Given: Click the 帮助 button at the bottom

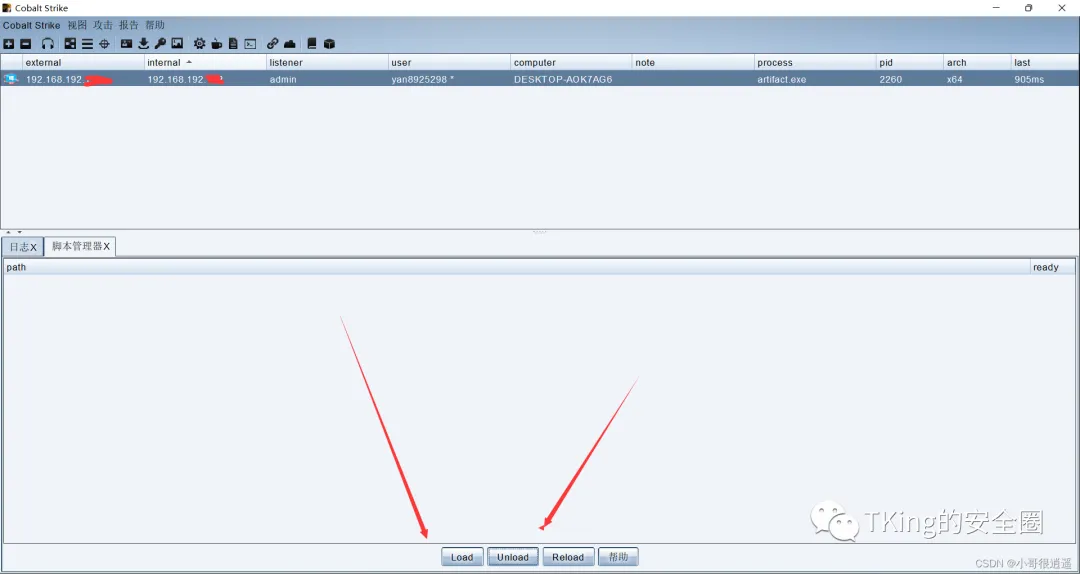Looking at the screenshot, I should (619, 557).
